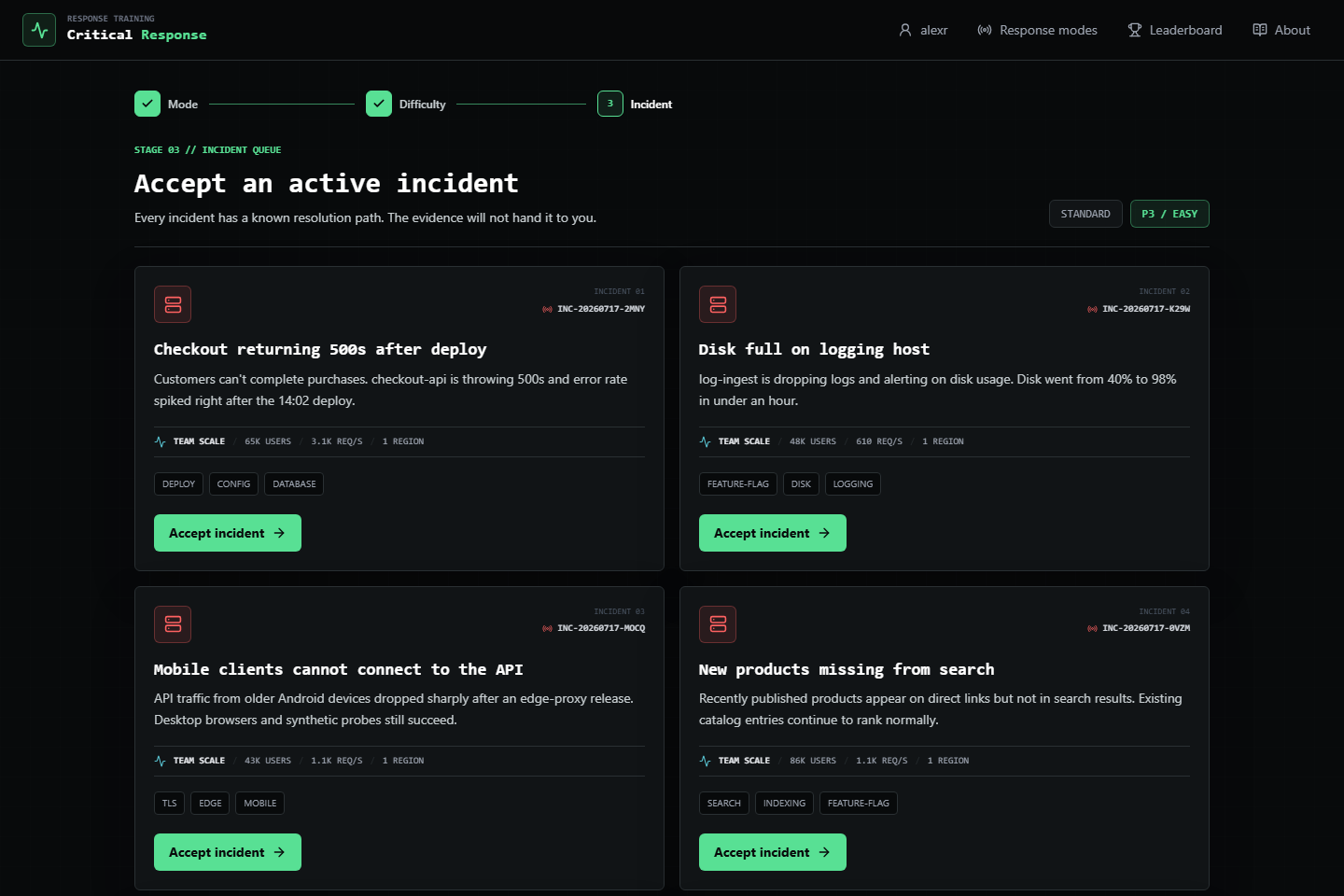Click the 'Checkout returning 500s after deploy' title
Viewport: 1344px width, 896px height.
coord(320,349)
